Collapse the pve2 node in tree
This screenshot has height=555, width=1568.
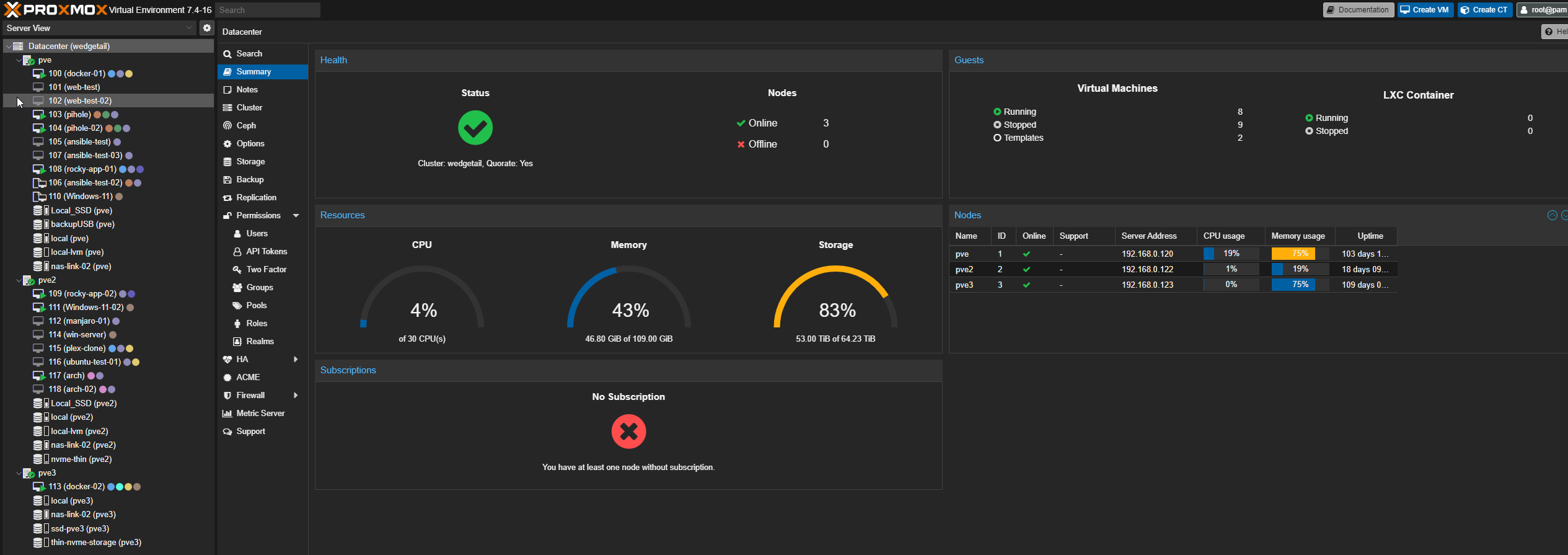(x=18, y=280)
